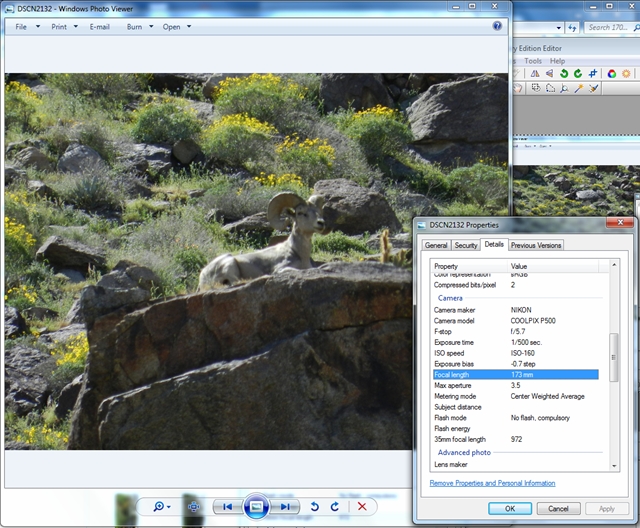This screenshot has height=528, width=640.
Task: Click E-mail in the toolbar
Action: tap(100, 27)
